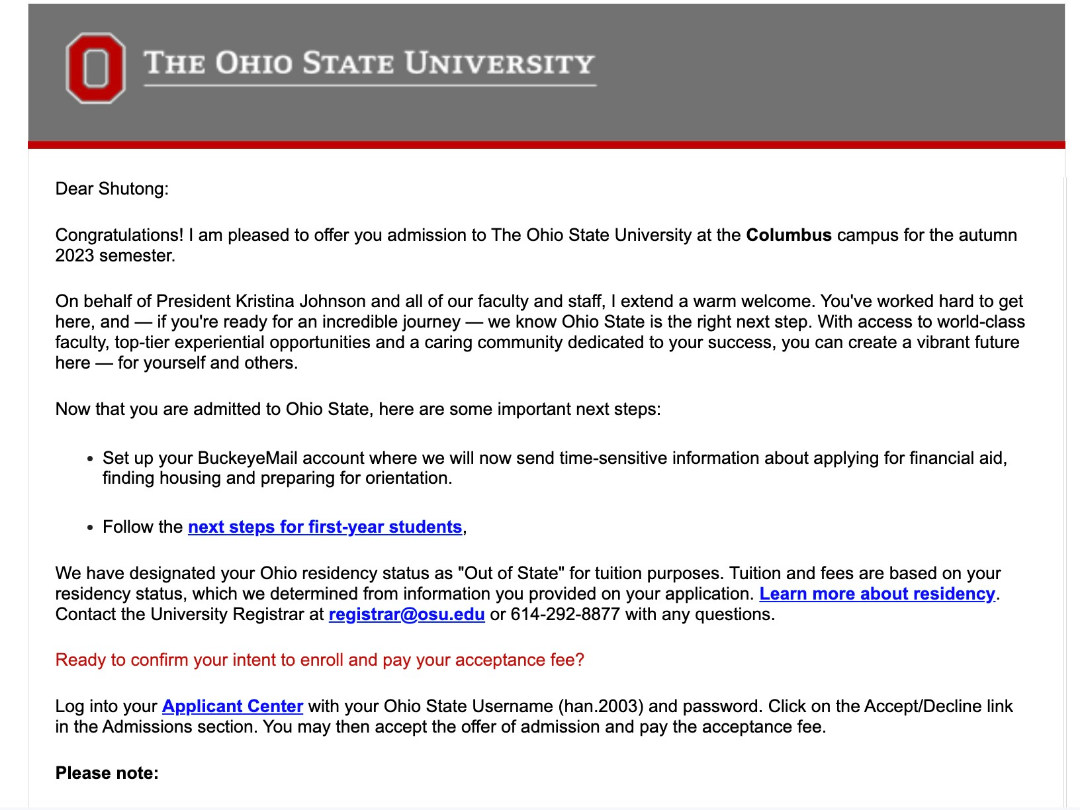This screenshot has width=1080, height=810.
Task: Open next steps for first-year students link
Action: point(324,527)
